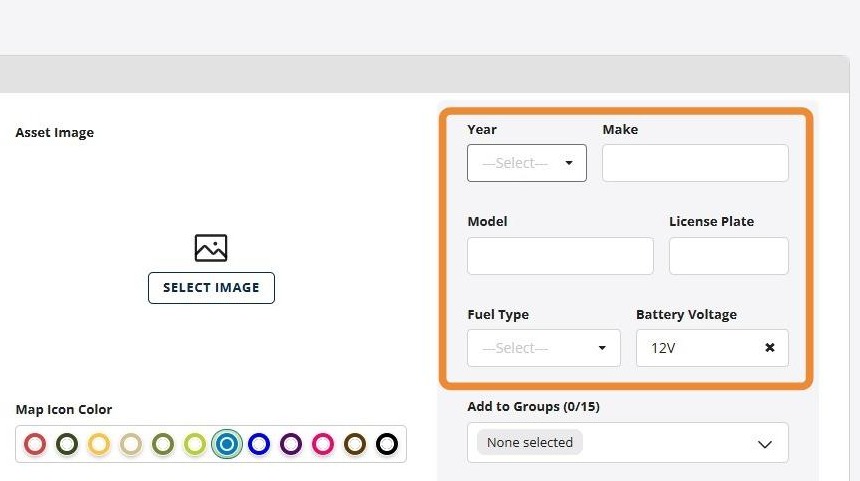860x481 pixels.
Task: Open the Year select dropdown
Action: click(x=527, y=163)
